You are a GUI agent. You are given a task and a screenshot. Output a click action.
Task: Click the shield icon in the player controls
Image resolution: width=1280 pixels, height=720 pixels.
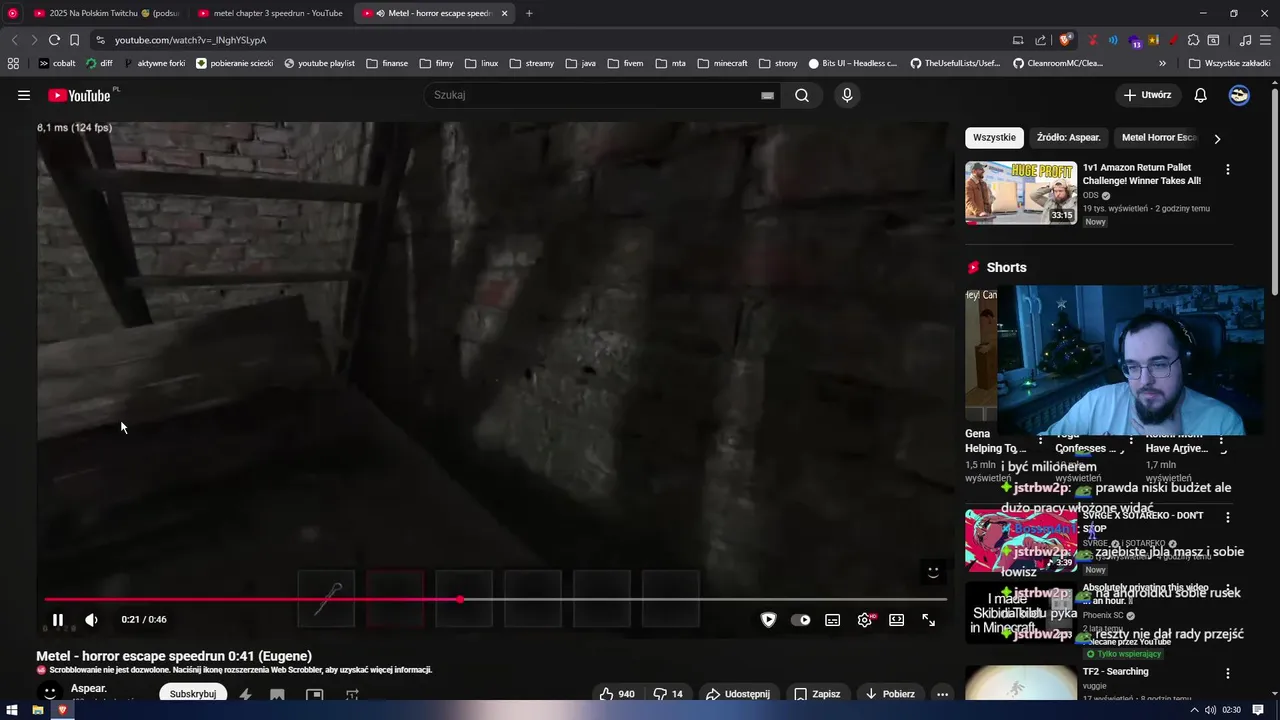click(x=768, y=620)
